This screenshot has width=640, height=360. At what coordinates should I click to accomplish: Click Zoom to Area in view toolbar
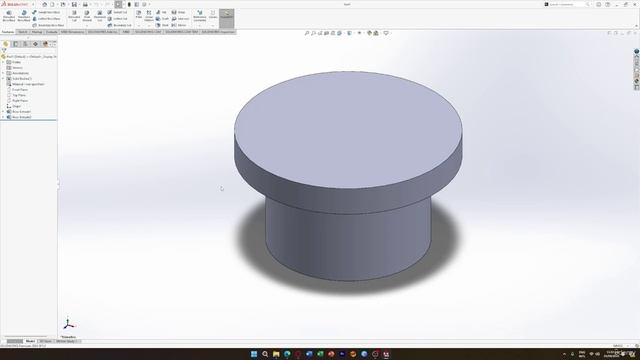click(313, 33)
